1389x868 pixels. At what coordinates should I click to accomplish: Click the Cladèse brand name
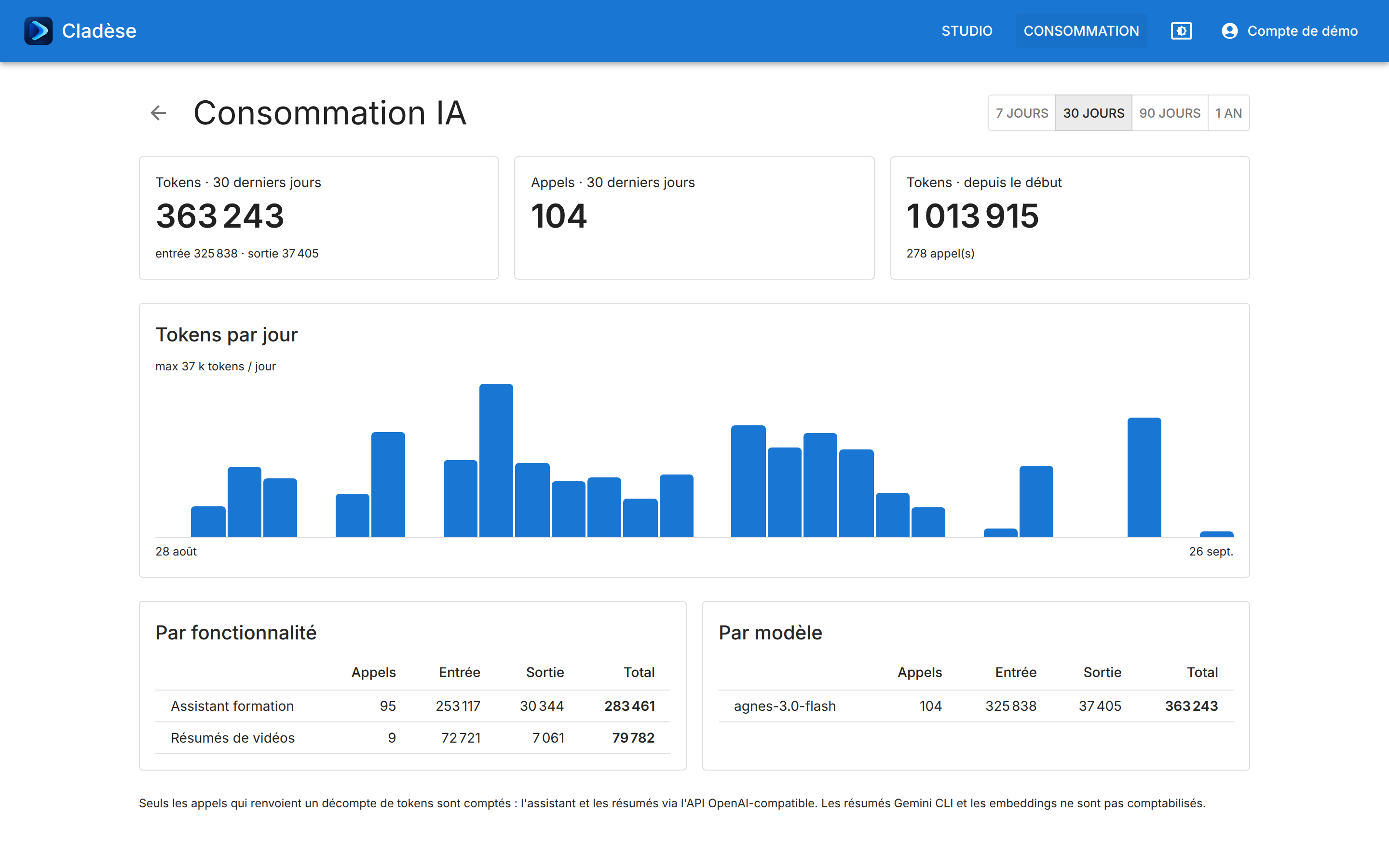pyautogui.click(x=99, y=31)
